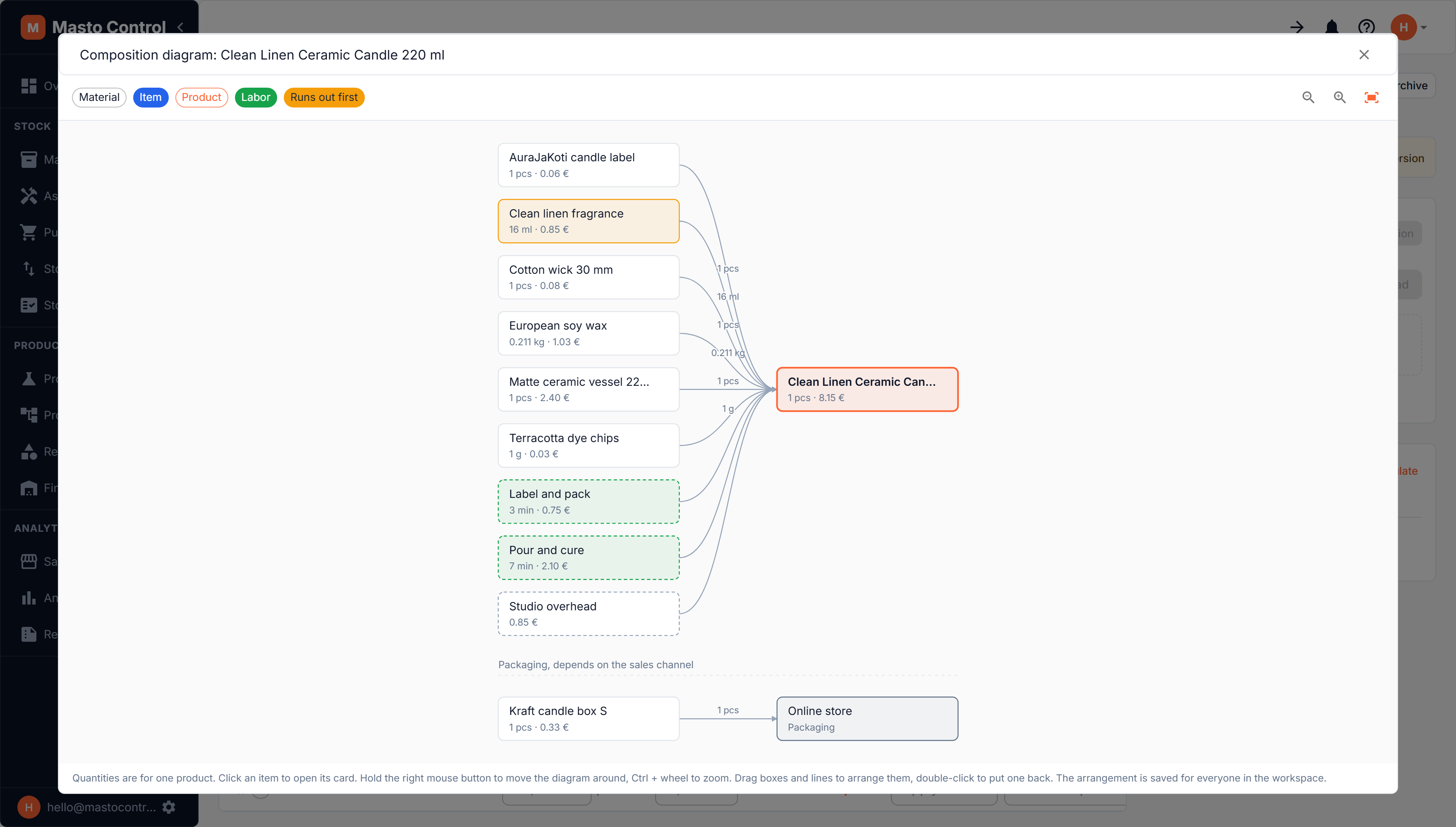This screenshot has height=827, width=1456.
Task: Open the Clean Linen Ceramic Candle product node
Action: 867,390
